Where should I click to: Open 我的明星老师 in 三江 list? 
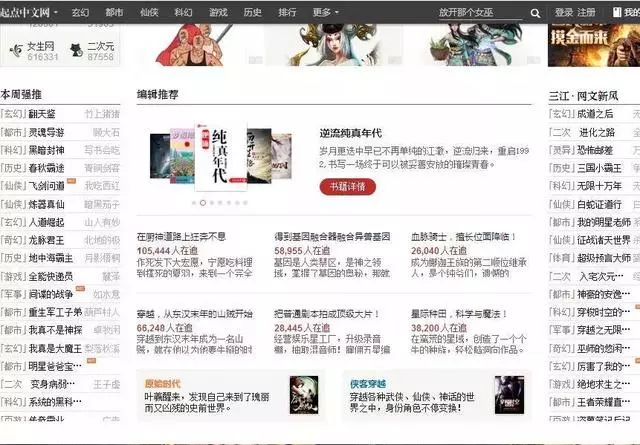tap(604, 222)
